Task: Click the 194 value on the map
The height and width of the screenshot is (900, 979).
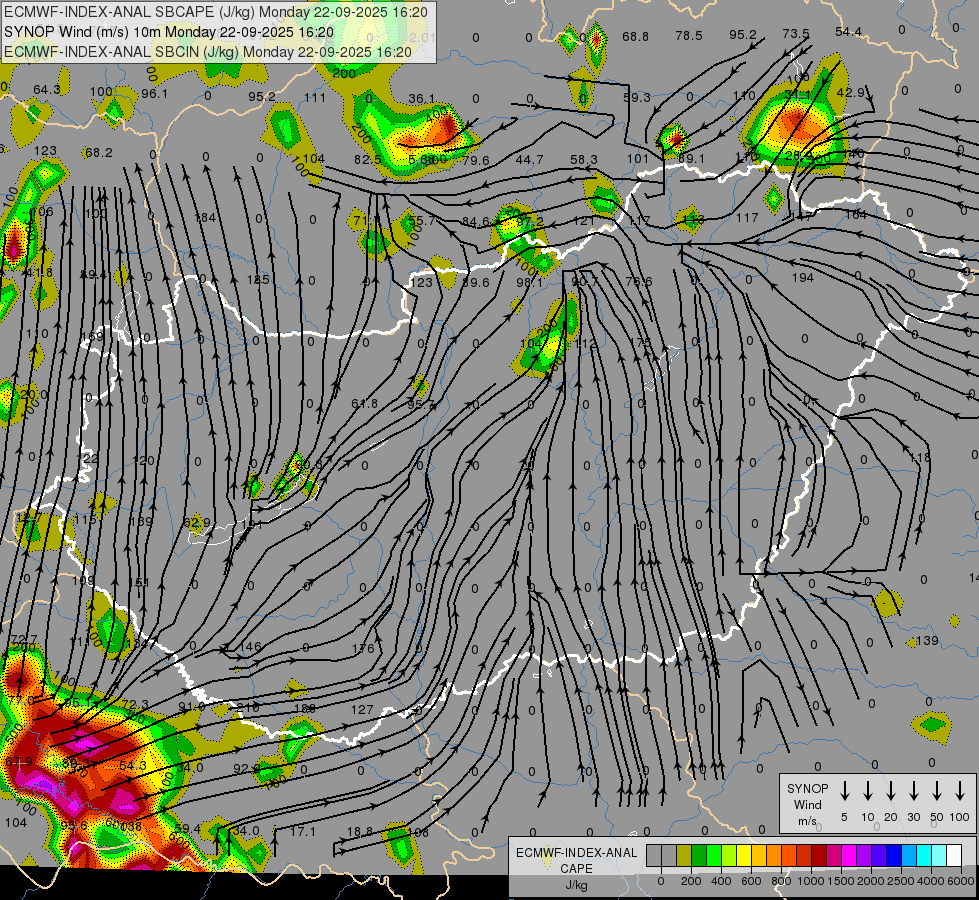Action: click(x=803, y=278)
